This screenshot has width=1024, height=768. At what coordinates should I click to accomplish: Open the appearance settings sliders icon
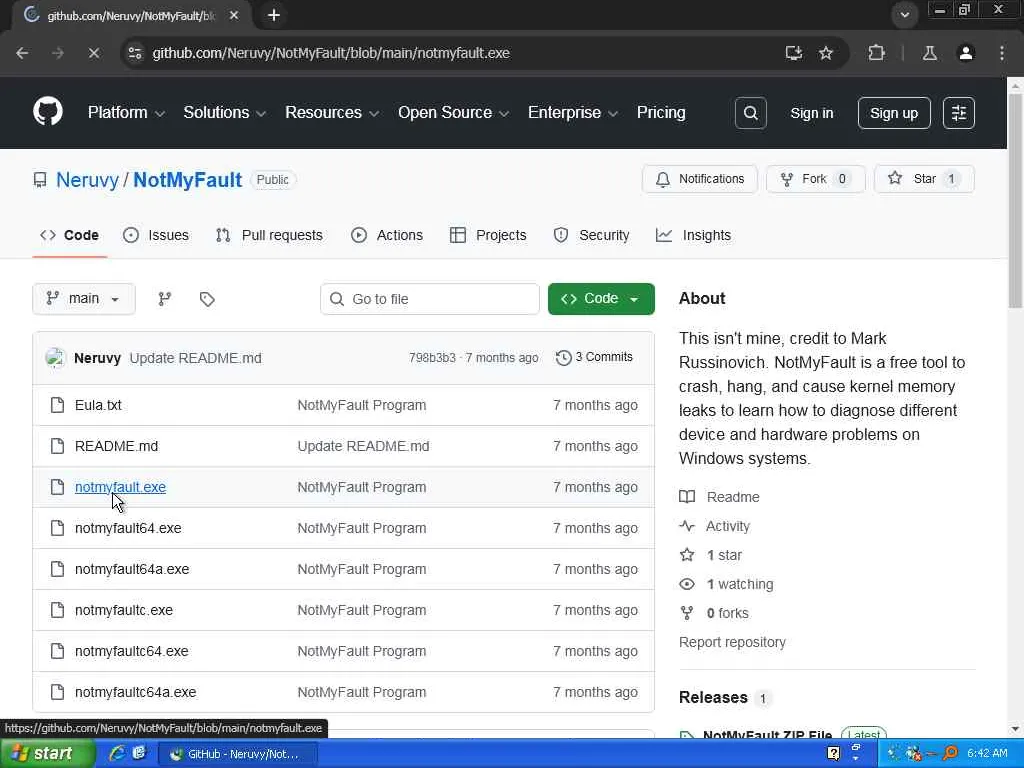tap(959, 113)
